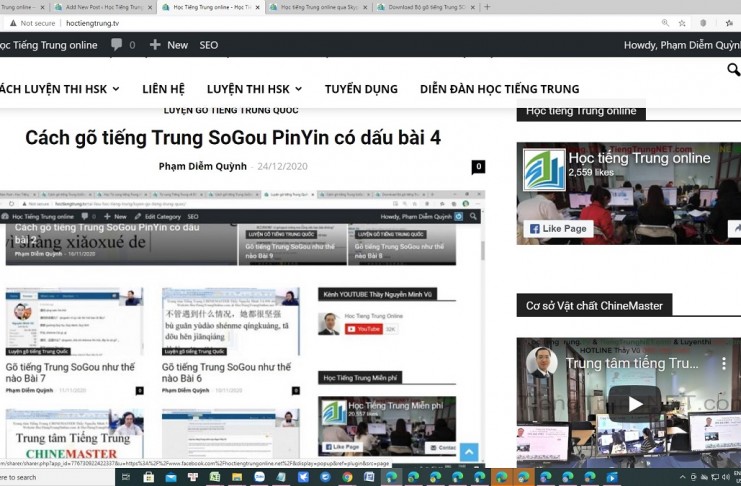
Task: Open Google Chrome from taskbar
Action: [x=347, y=477]
